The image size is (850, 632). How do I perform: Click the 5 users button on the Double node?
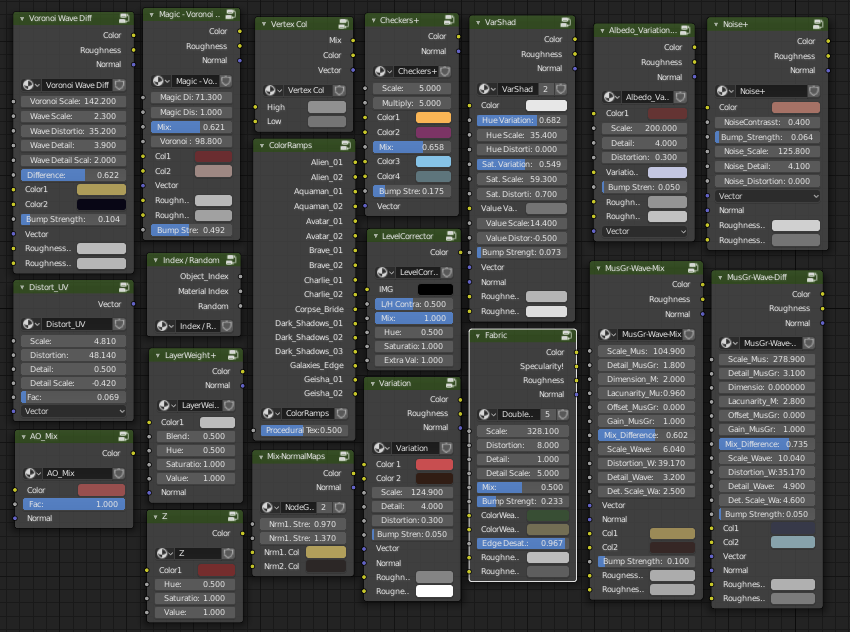(548, 414)
